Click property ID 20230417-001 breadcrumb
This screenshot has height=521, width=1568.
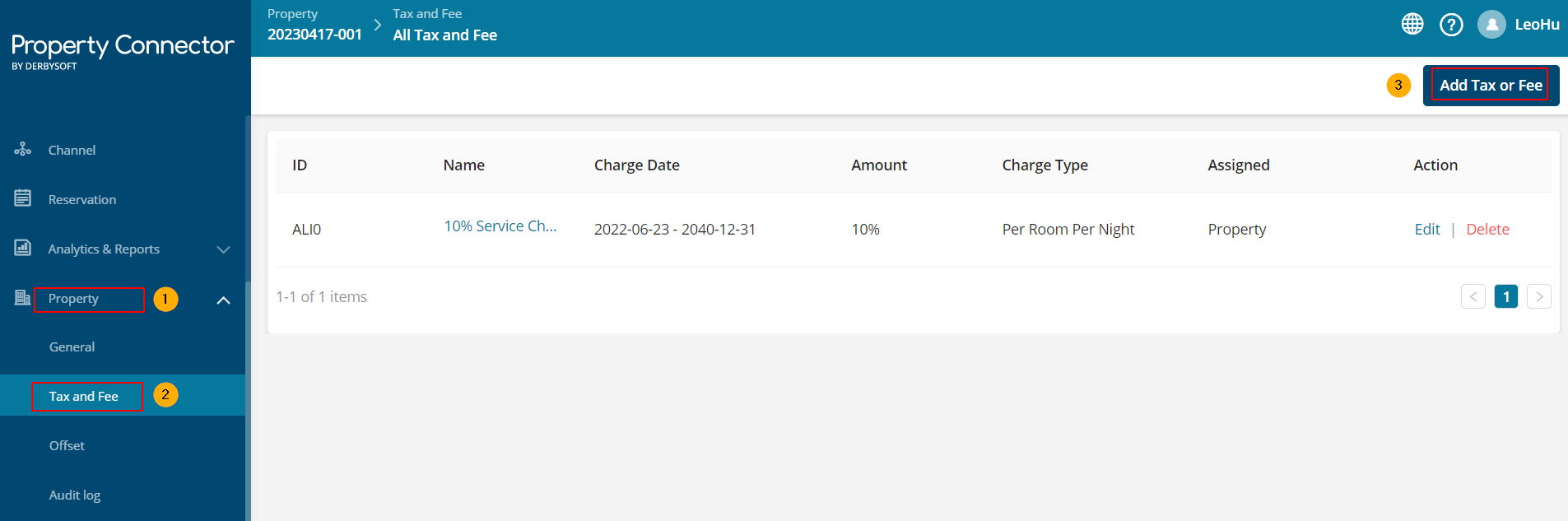pos(314,35)
